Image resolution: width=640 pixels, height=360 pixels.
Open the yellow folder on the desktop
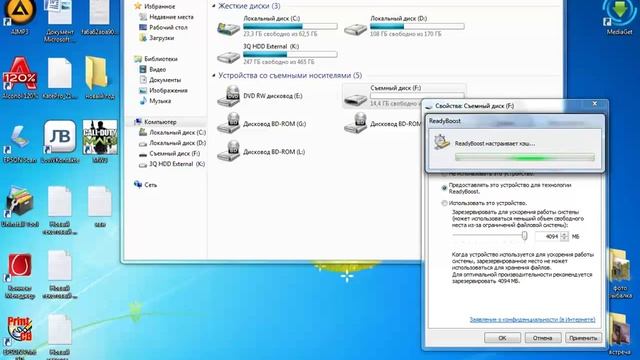point(100,78)
